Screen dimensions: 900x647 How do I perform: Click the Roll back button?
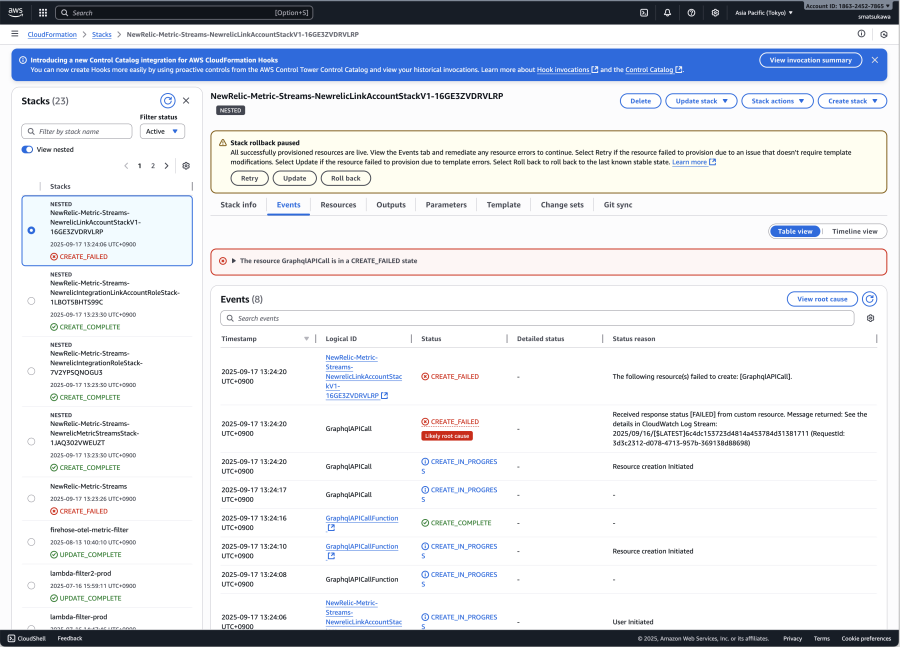[346, 179]
